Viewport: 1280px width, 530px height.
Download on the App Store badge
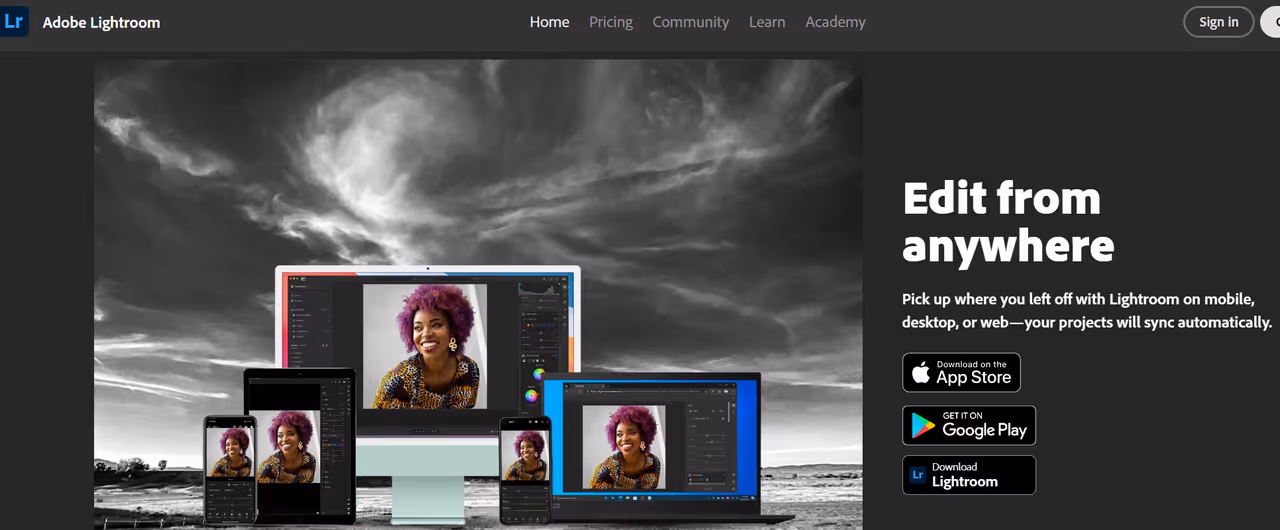coord(961,373)
